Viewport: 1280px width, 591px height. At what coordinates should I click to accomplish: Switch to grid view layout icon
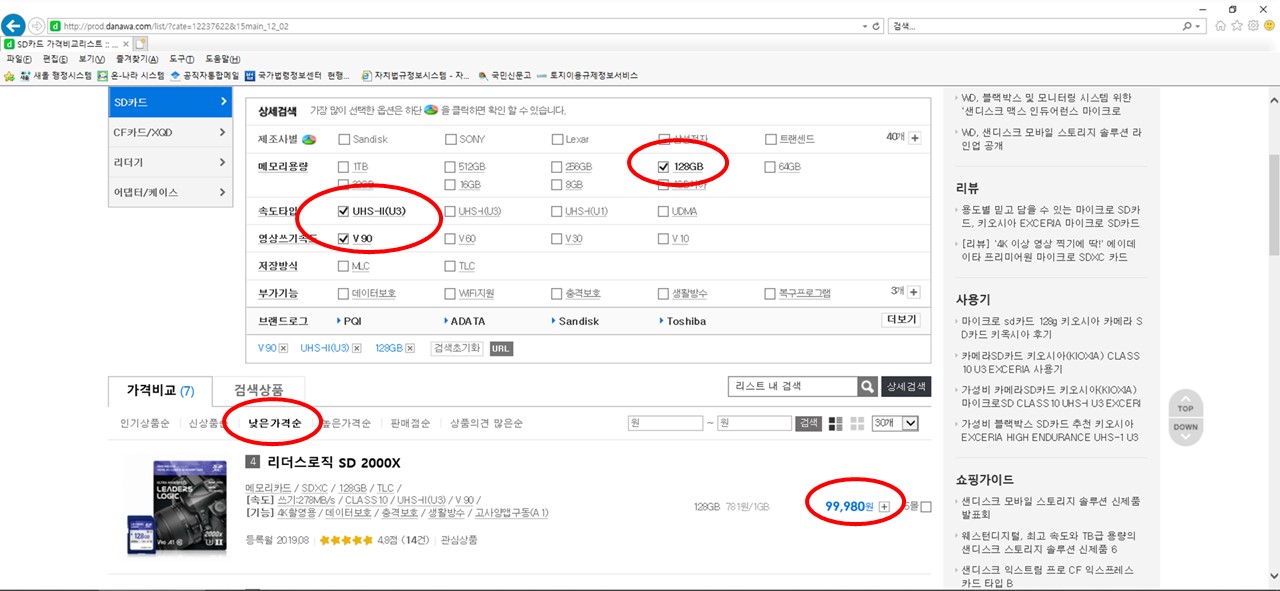[x=857, y=423]
